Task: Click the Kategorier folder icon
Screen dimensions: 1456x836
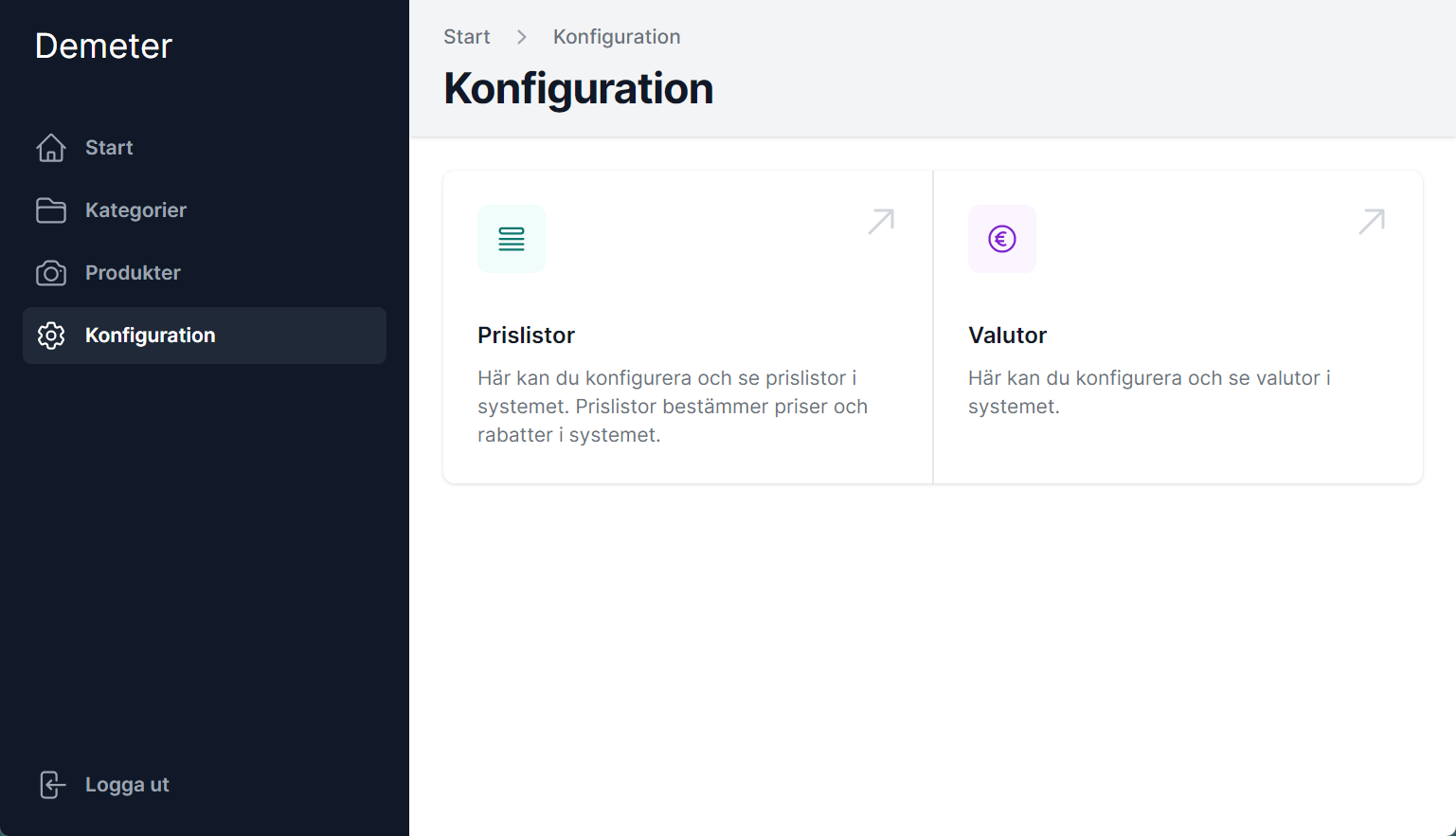Action: point(51,210)
